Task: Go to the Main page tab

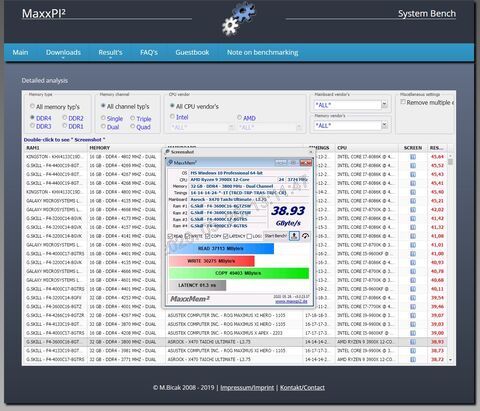Action: pyautogui.click(x=20, y=52)
